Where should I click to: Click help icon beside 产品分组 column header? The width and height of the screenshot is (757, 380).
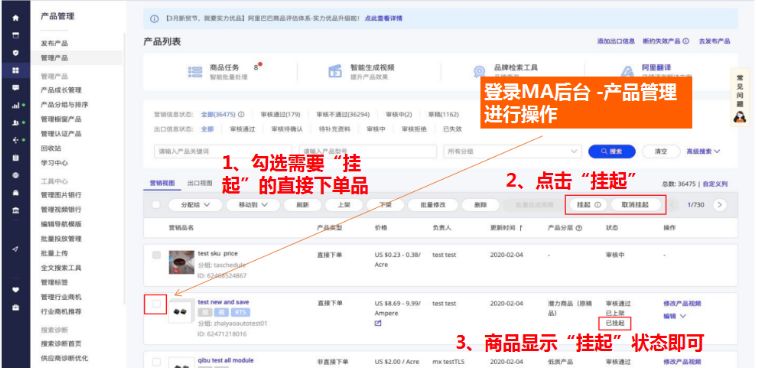tap(578, 228)
